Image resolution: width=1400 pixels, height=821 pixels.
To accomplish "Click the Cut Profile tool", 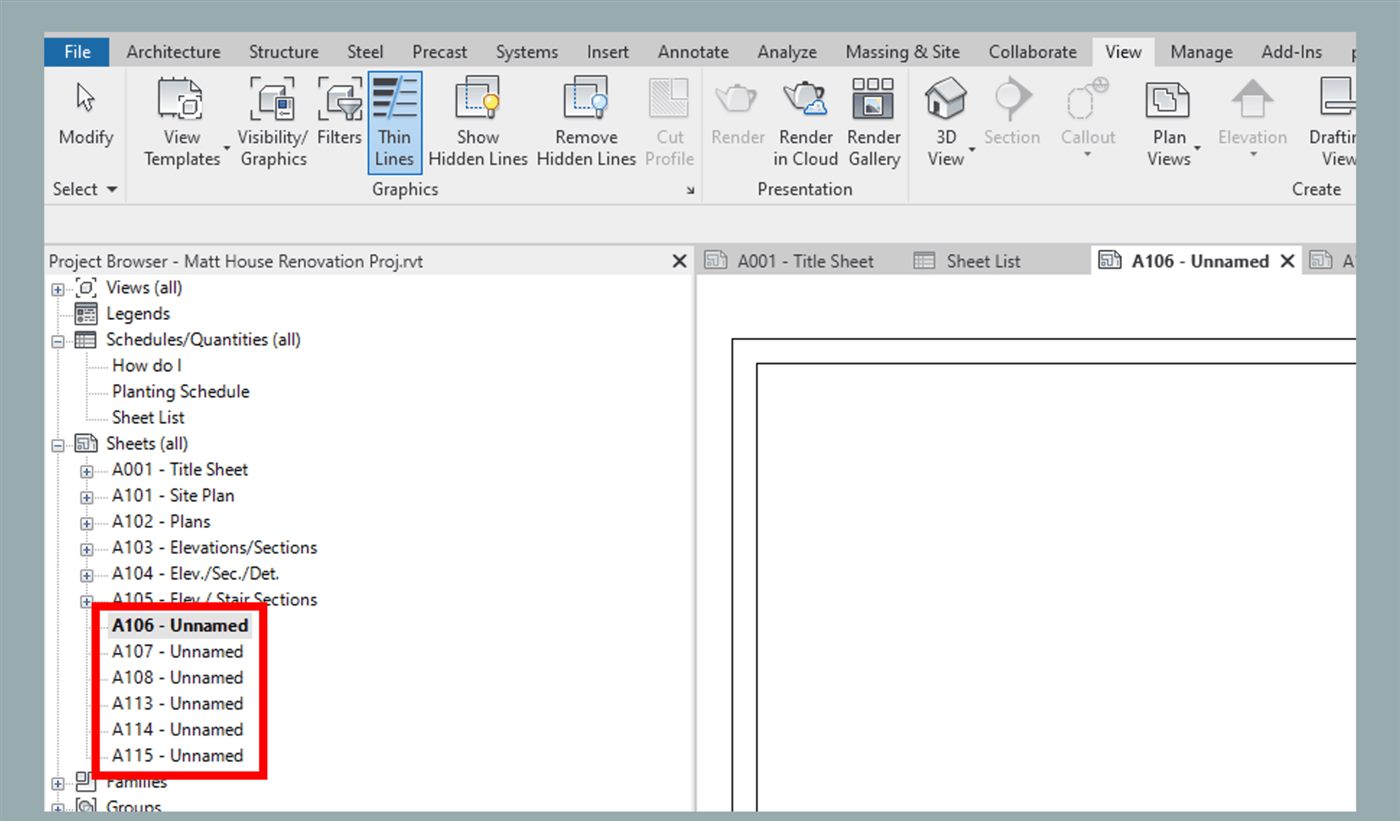I will tap(669, 123).
